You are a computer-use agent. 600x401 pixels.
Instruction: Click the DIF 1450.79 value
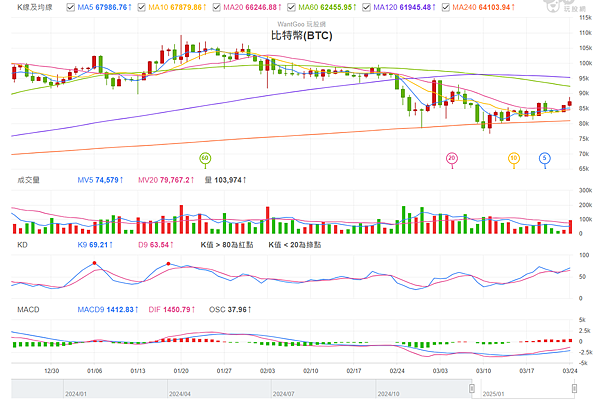[172, 310]
